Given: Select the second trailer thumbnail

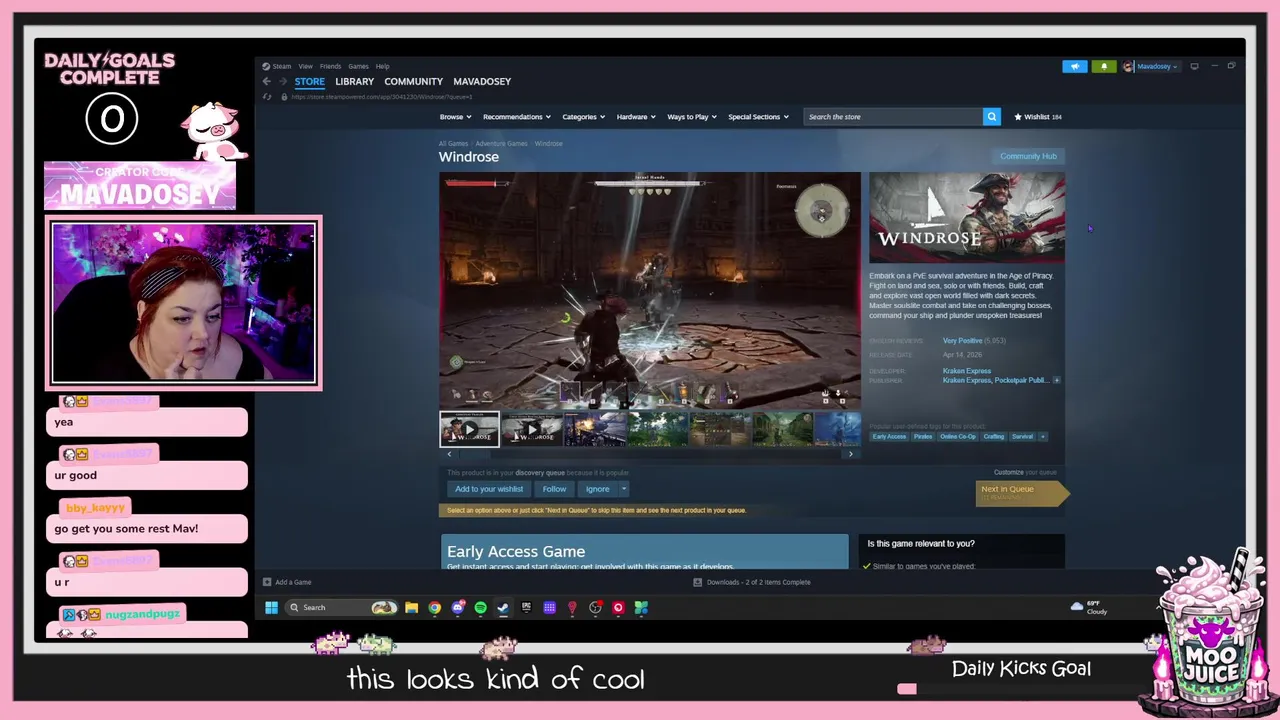Looking at the screenshot, I should pos(532,430).
